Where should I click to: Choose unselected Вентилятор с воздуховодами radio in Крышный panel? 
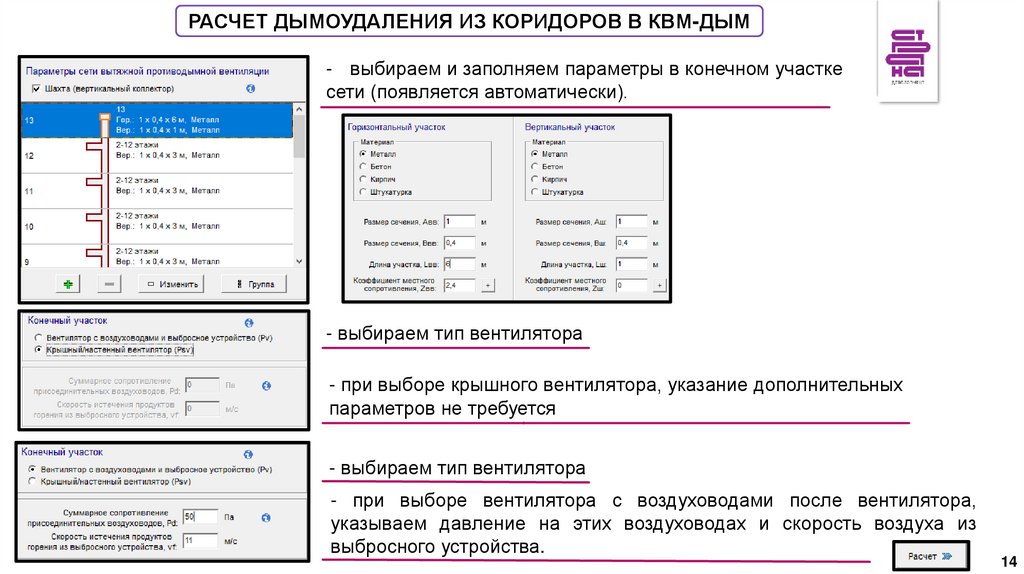pos(39,338)
